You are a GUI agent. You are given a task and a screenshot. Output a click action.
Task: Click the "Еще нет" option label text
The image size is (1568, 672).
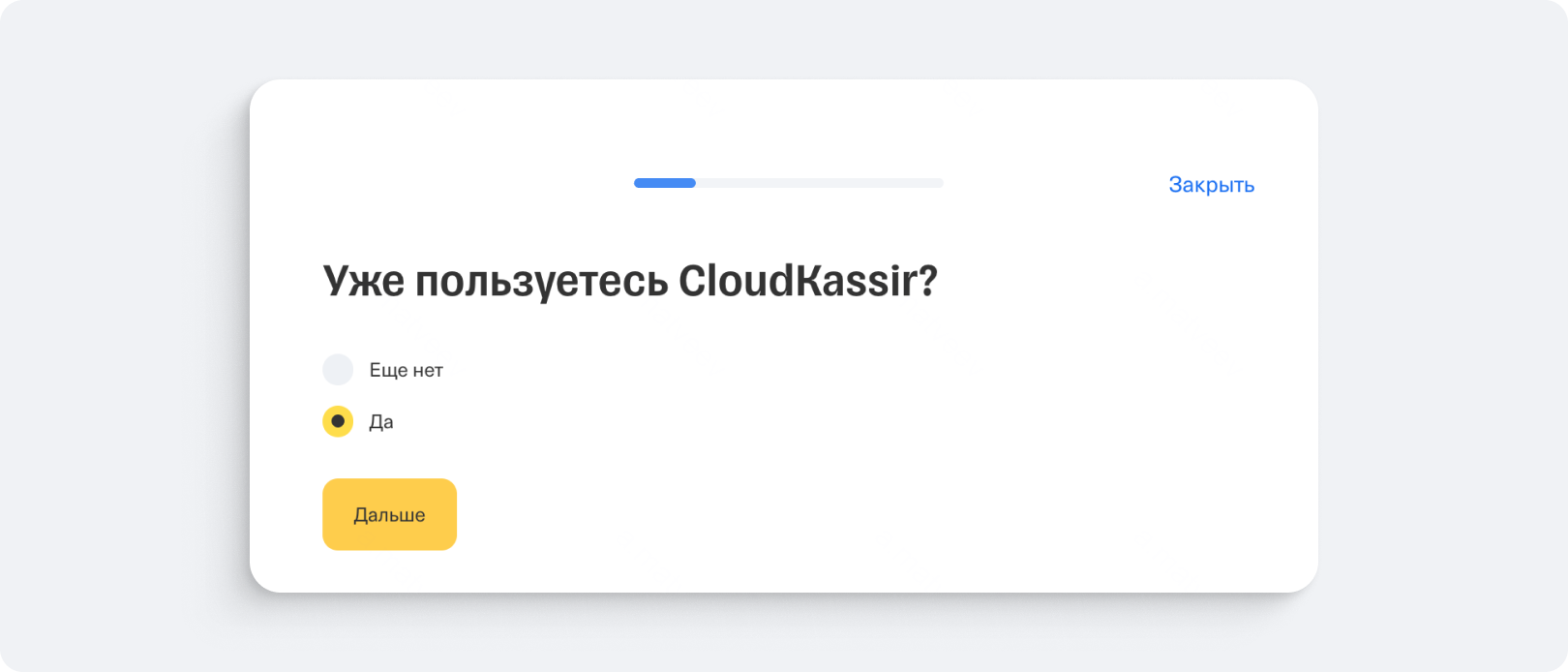pos(406,370)
